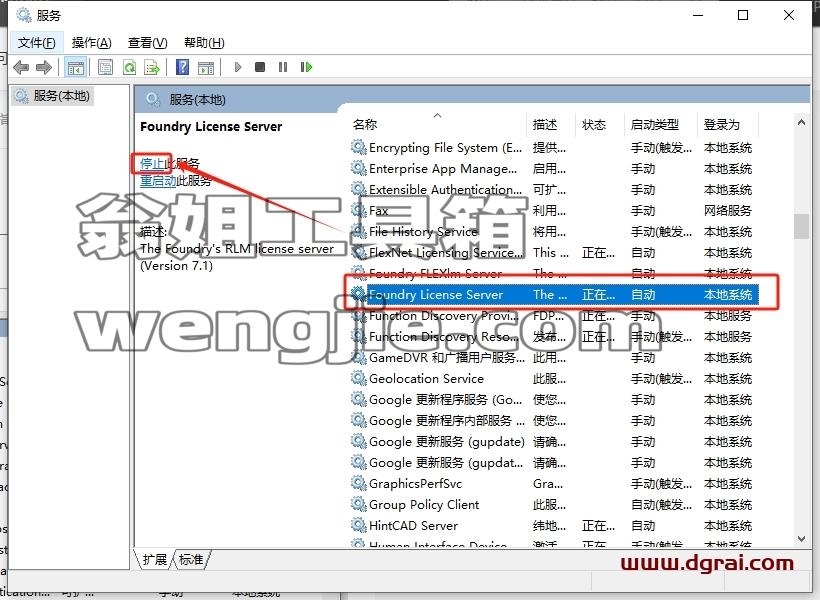This screenshot has width=820, height=600.
Task: Click the stop service square icon
Action: [260, 67]
